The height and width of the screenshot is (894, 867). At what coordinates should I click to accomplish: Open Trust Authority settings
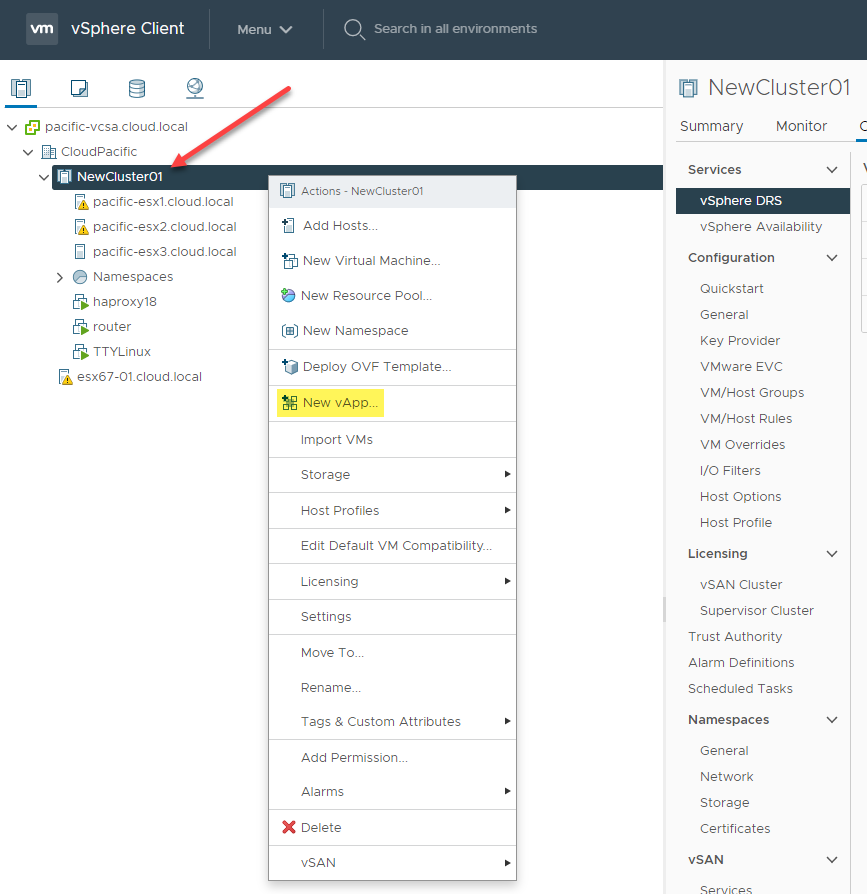click(x=735, y=636)
